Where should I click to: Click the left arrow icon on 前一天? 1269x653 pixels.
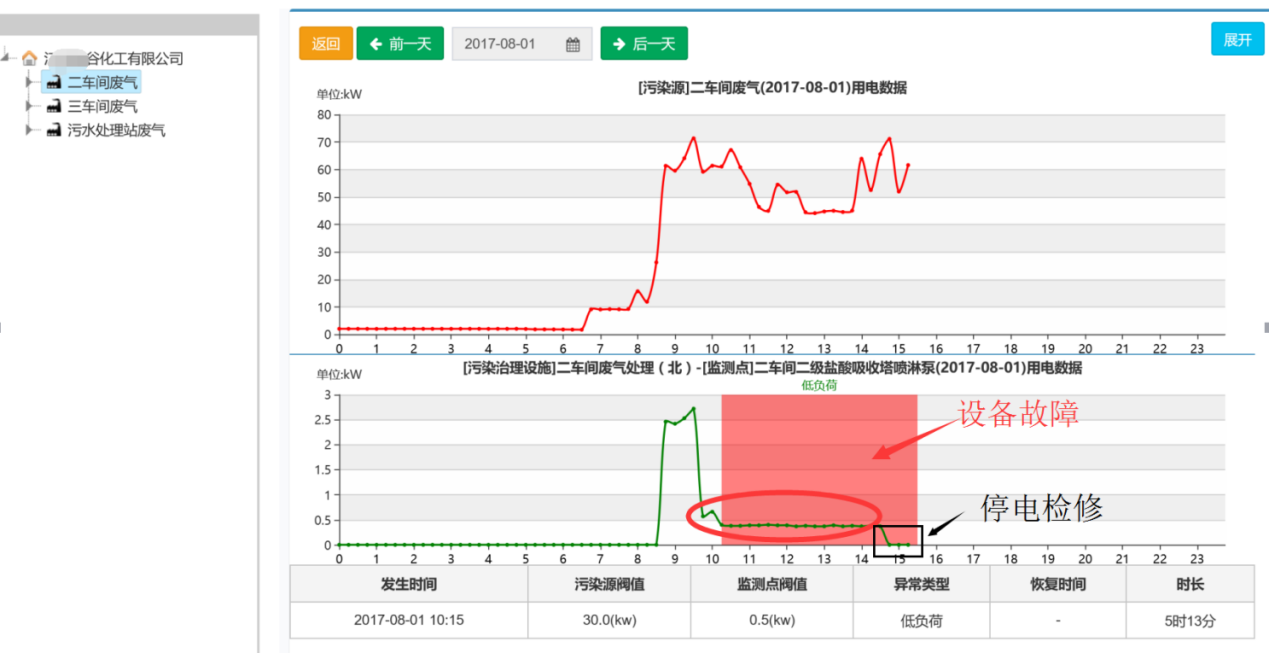point(376,44)
